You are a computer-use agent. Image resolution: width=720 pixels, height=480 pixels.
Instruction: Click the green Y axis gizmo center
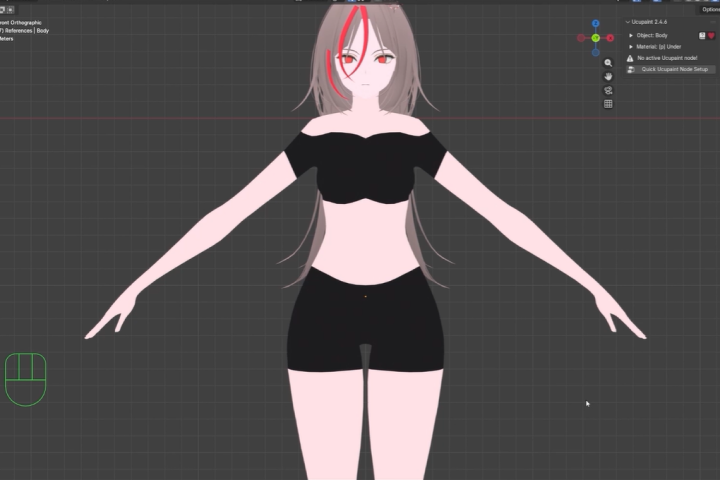point(596,38)
